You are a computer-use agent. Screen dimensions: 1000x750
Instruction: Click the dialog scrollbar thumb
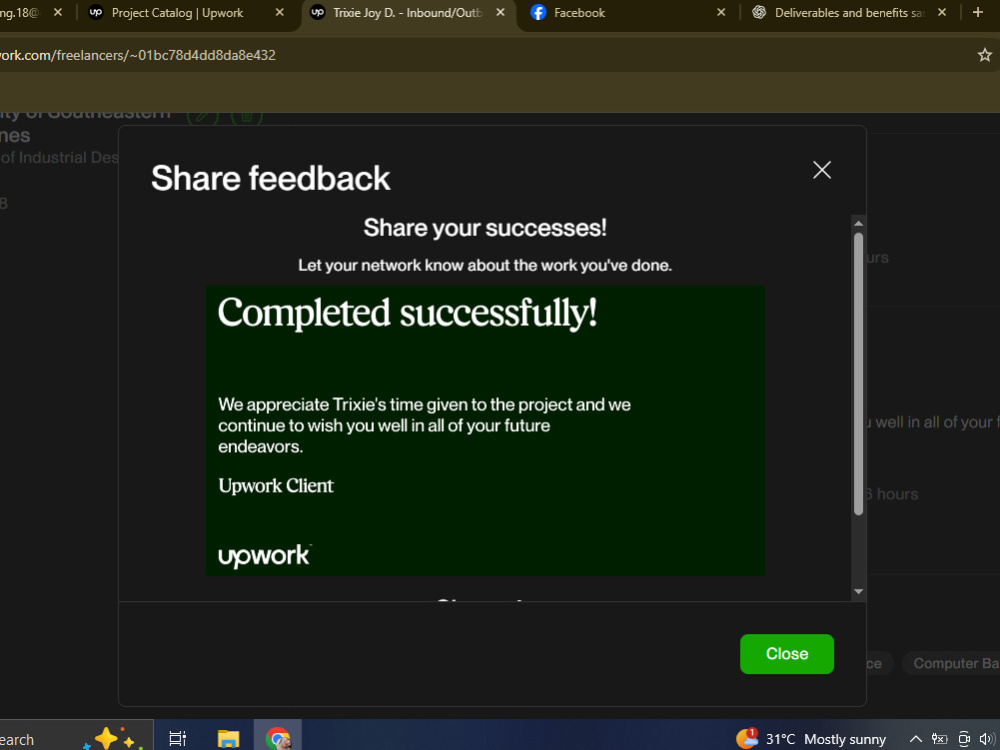858,374
